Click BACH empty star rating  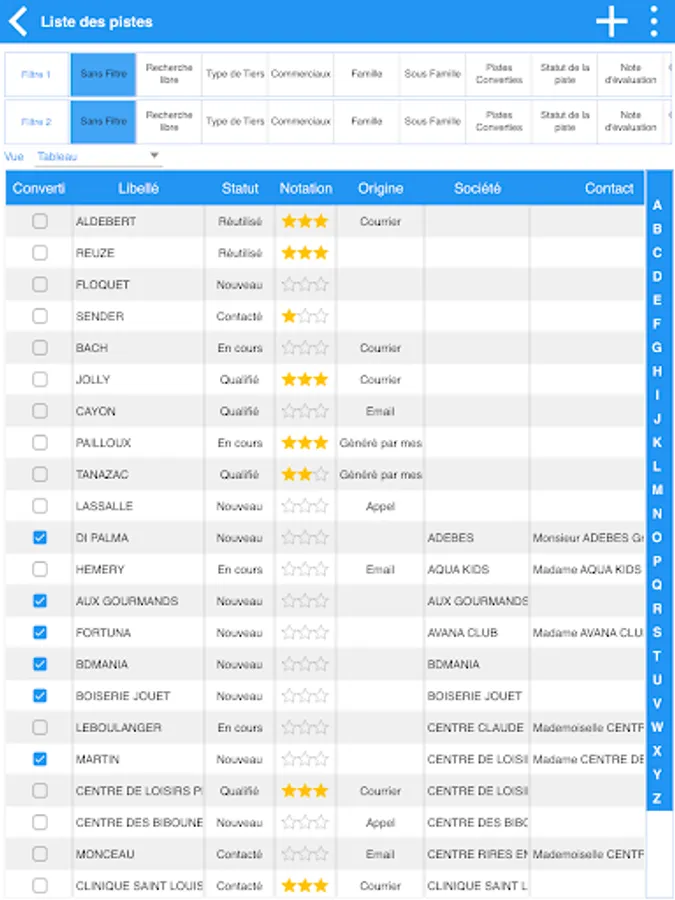(x=305, y=348)
